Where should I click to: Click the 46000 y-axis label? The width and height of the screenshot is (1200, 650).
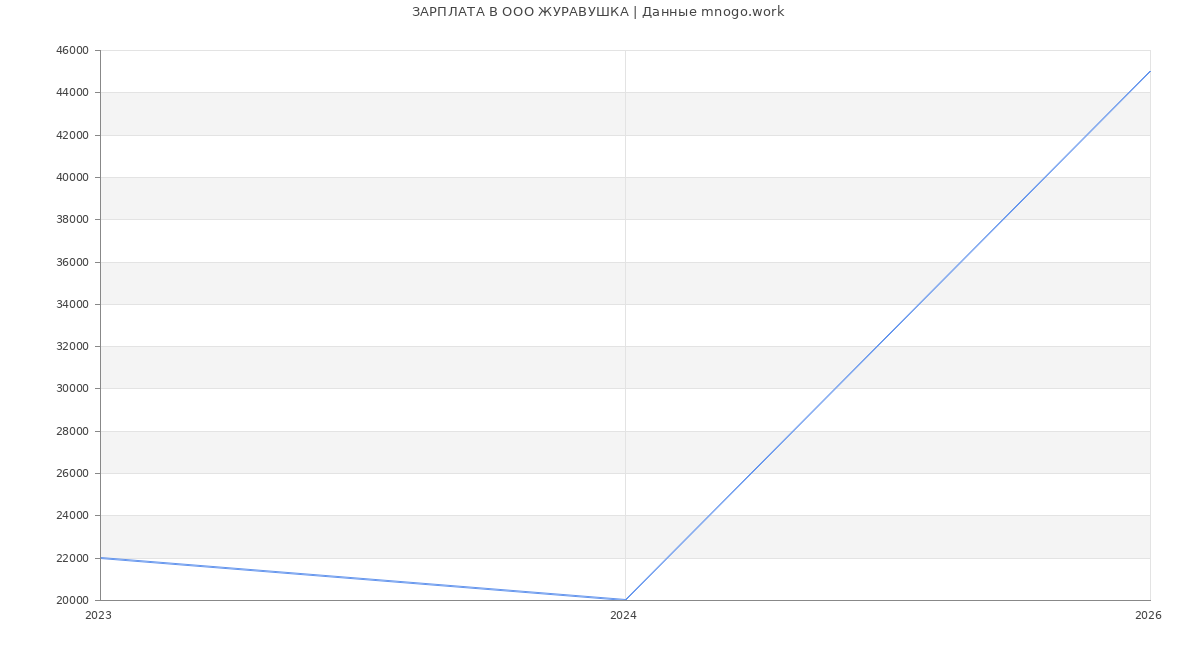tap(72, 50)
